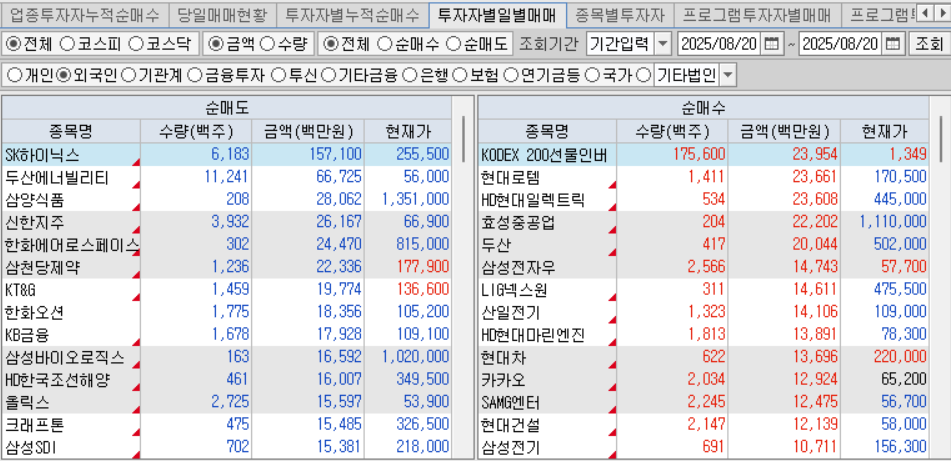This screenshot has width=951, height=461.
Task: Expand the 기간입력 period dropdown
Action: coord(664,44)
